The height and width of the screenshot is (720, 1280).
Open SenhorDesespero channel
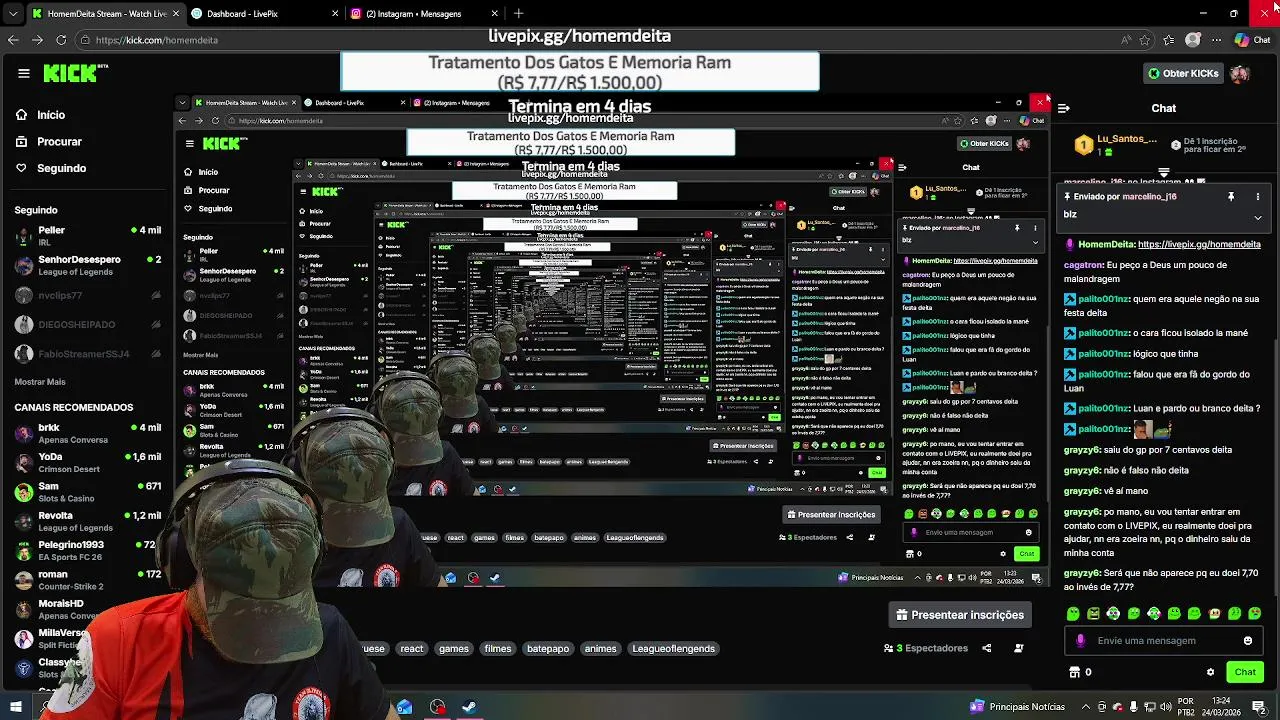coord(87,265)
